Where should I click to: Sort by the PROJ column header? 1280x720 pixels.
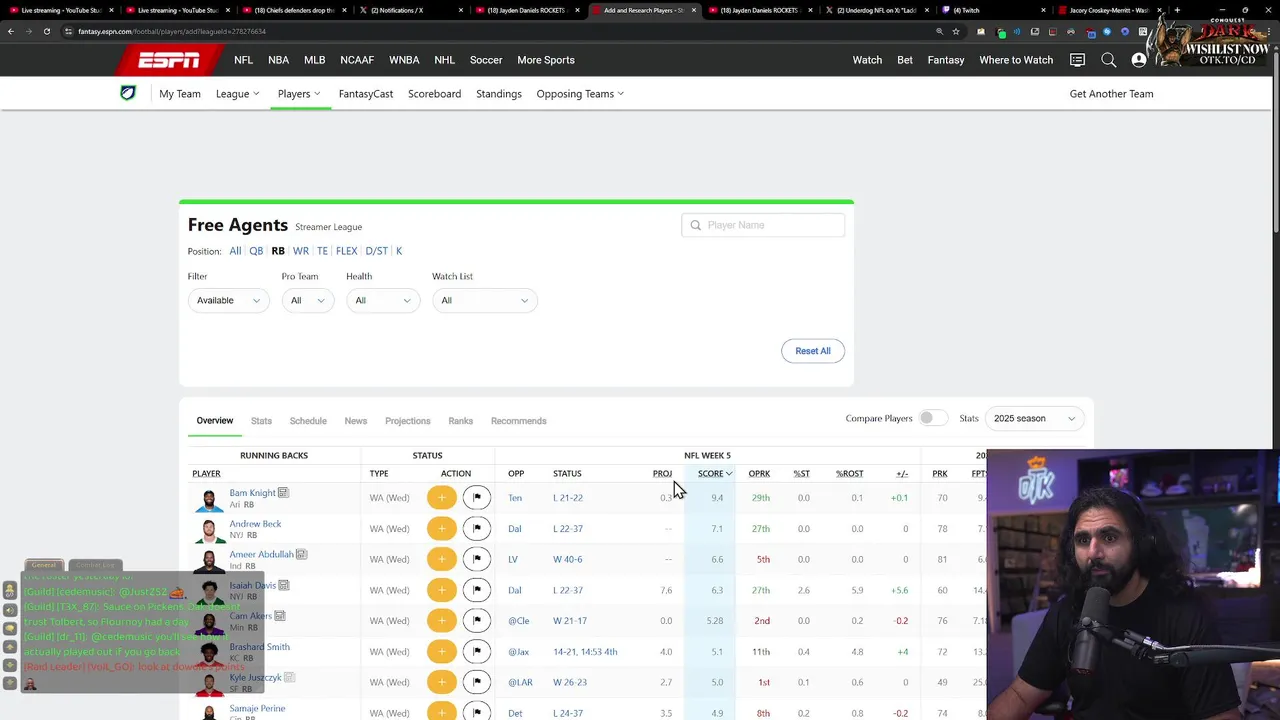pyautogui.click(x=662, y=473)
